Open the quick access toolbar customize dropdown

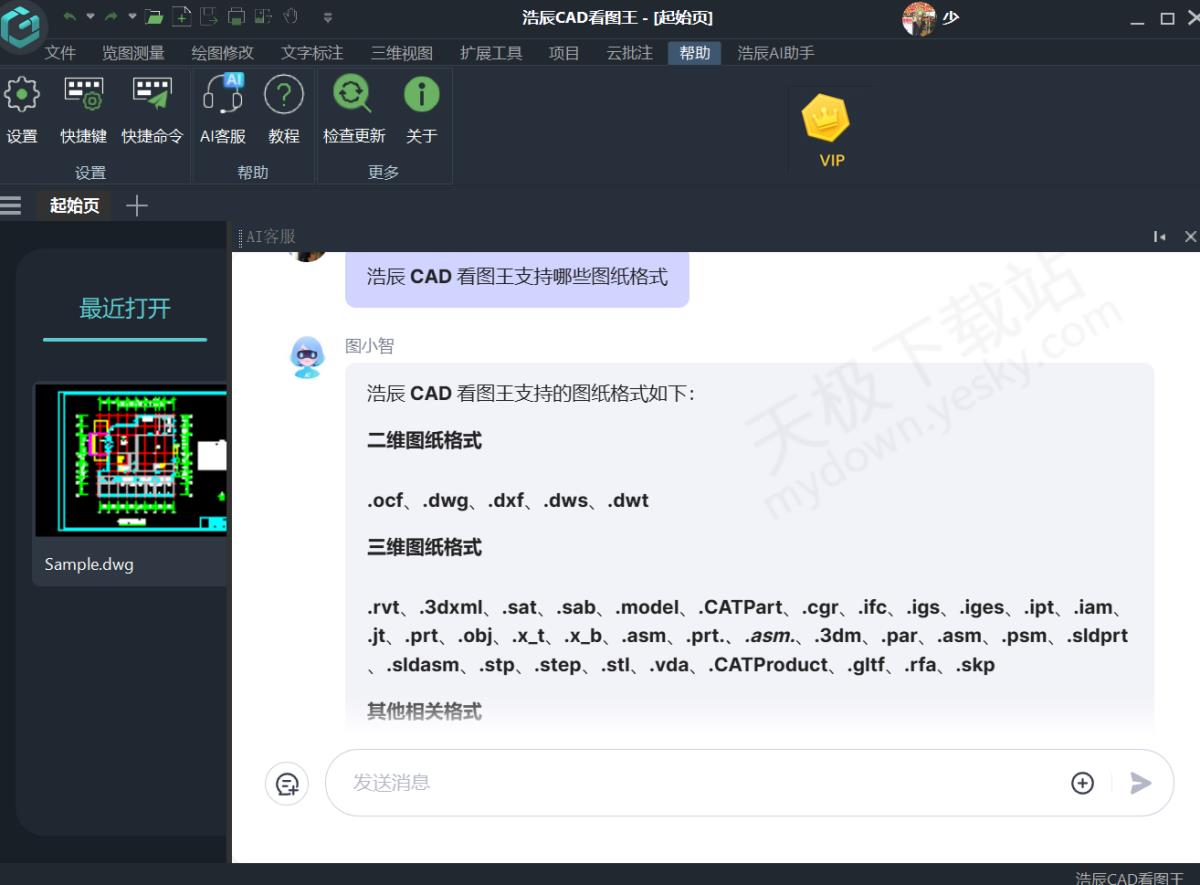pyautogui.click(x=328, y=17)
